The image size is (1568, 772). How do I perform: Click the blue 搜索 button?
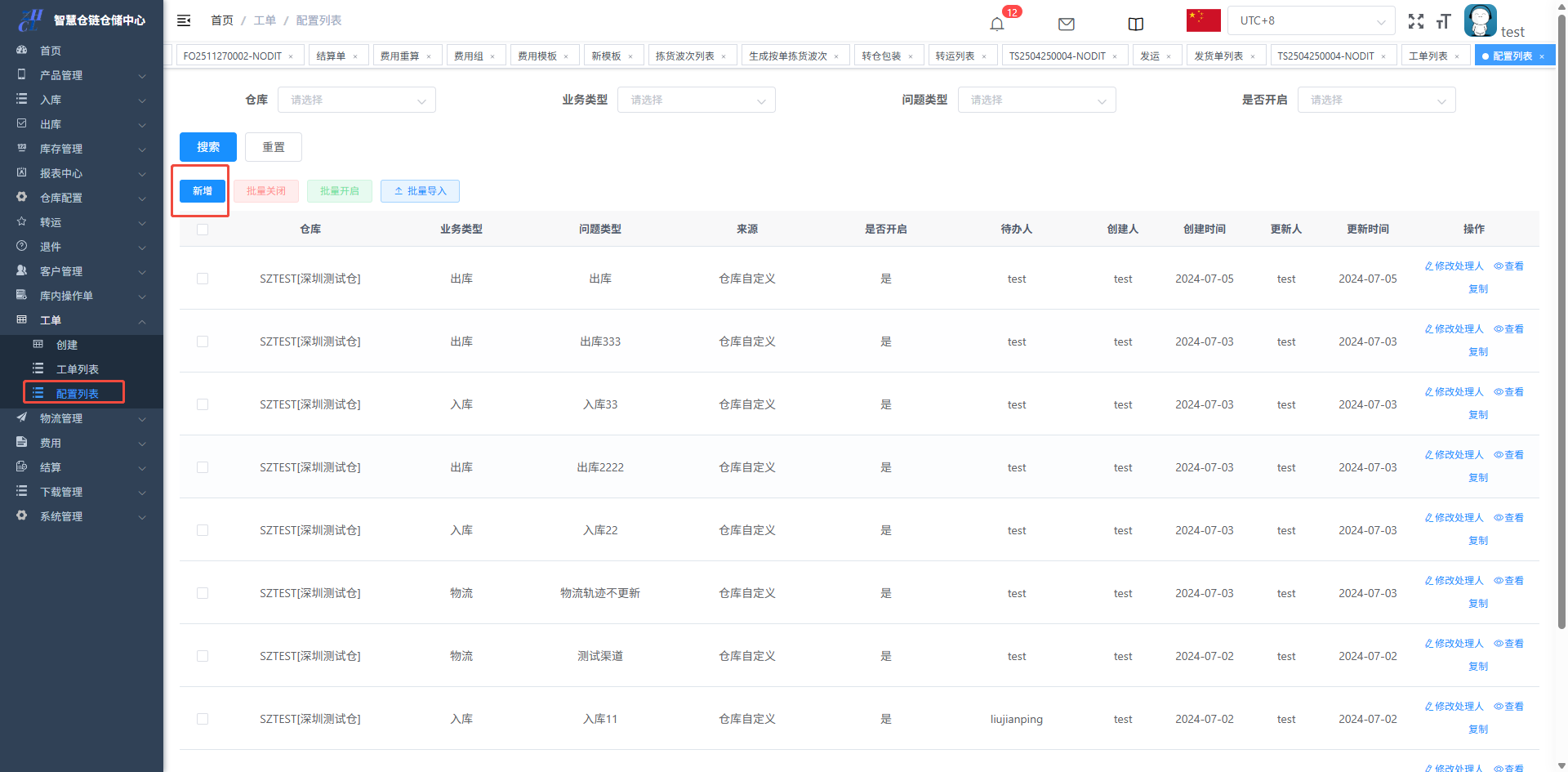click(207, 147)
